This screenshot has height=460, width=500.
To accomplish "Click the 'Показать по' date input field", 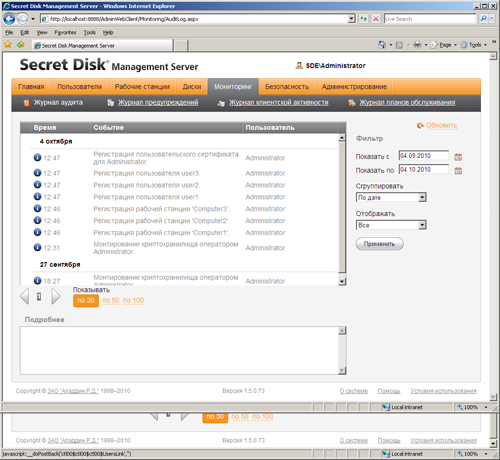I will coord(424,169).
